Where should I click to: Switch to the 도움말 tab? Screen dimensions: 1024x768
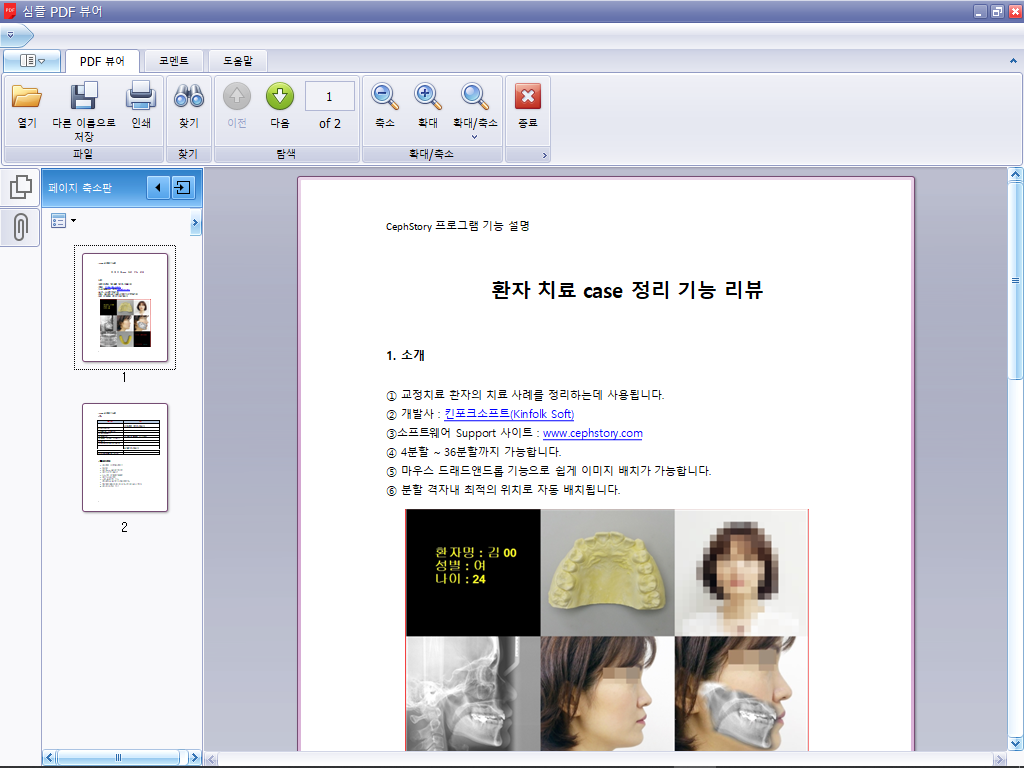pos(238,61)
